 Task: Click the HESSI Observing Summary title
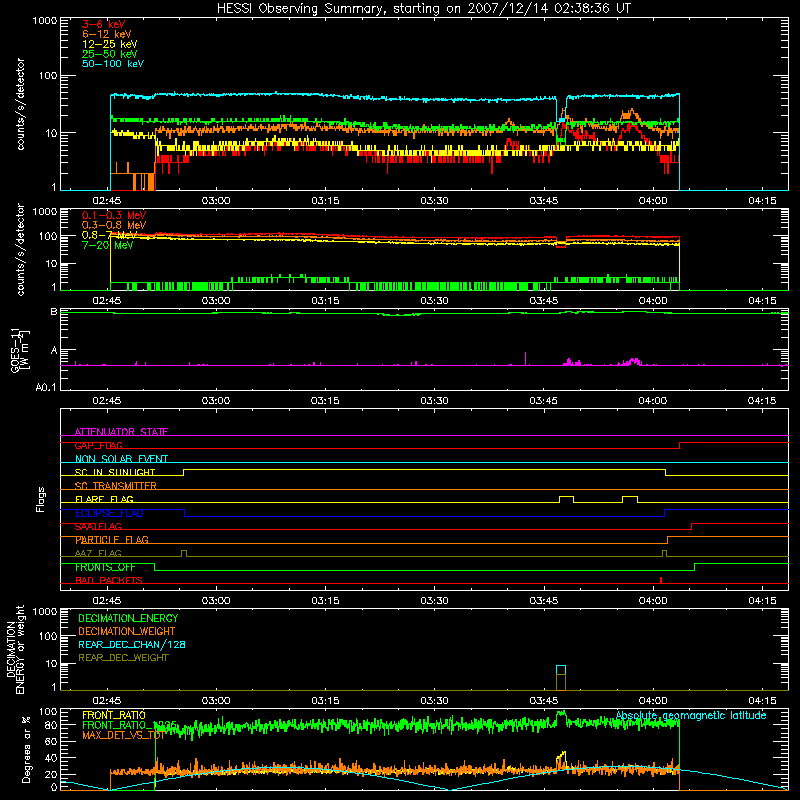coord(424,9)
